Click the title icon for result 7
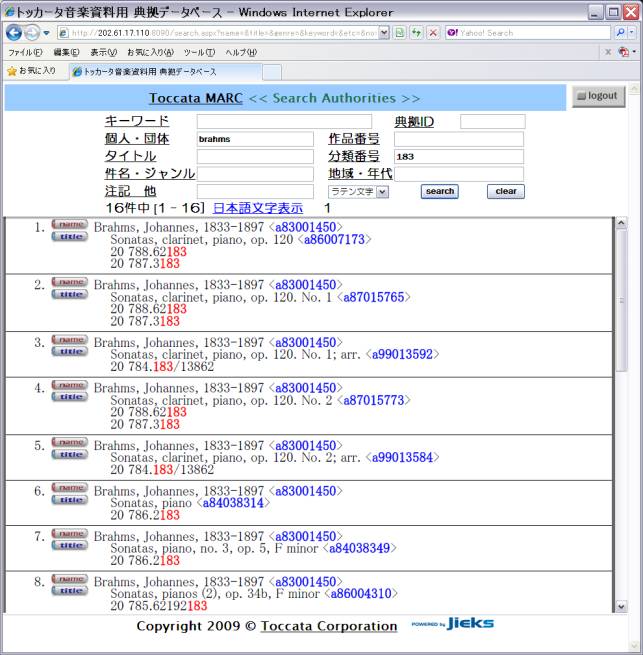The image size is (643, 655). [x=70, y=546]
